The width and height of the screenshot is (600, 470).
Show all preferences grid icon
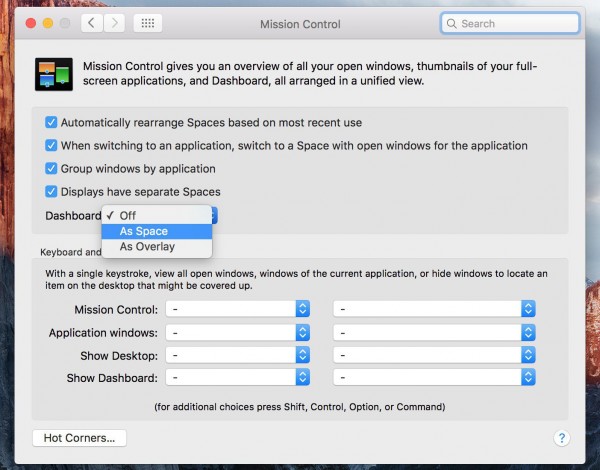(x=148, y=23)
